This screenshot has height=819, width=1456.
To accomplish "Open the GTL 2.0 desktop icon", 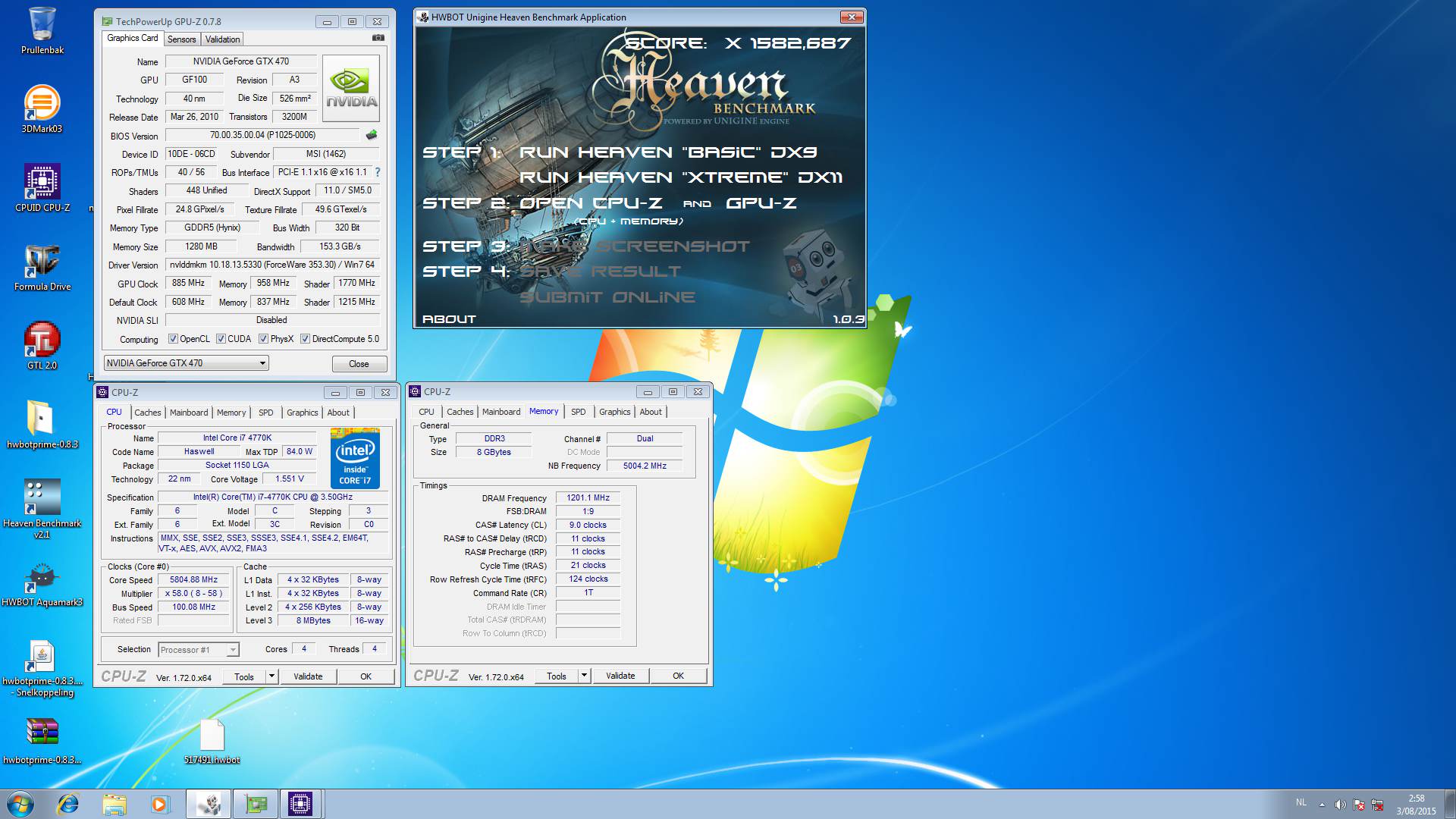I will click(42, 346).
